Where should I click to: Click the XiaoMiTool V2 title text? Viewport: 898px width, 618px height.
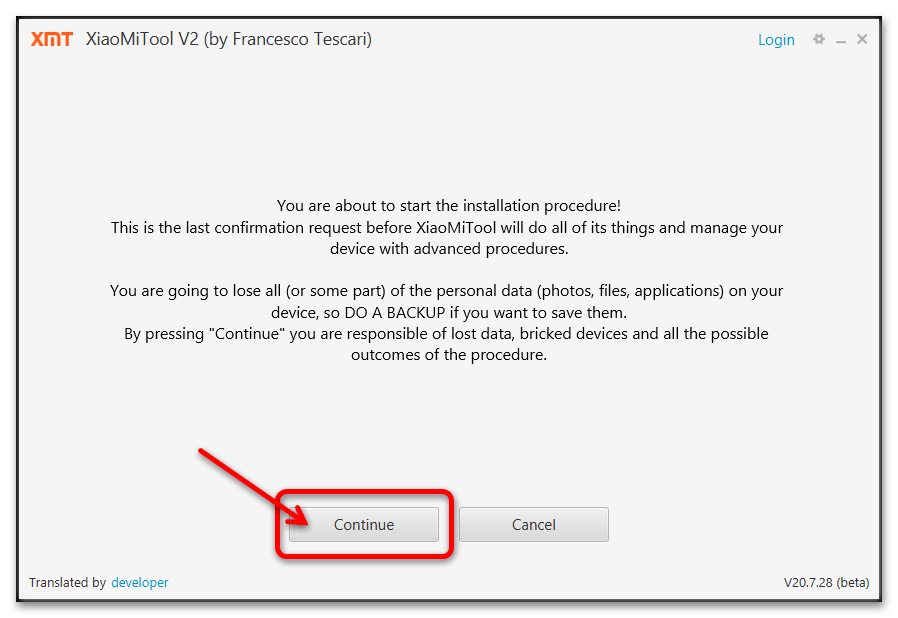142,39
